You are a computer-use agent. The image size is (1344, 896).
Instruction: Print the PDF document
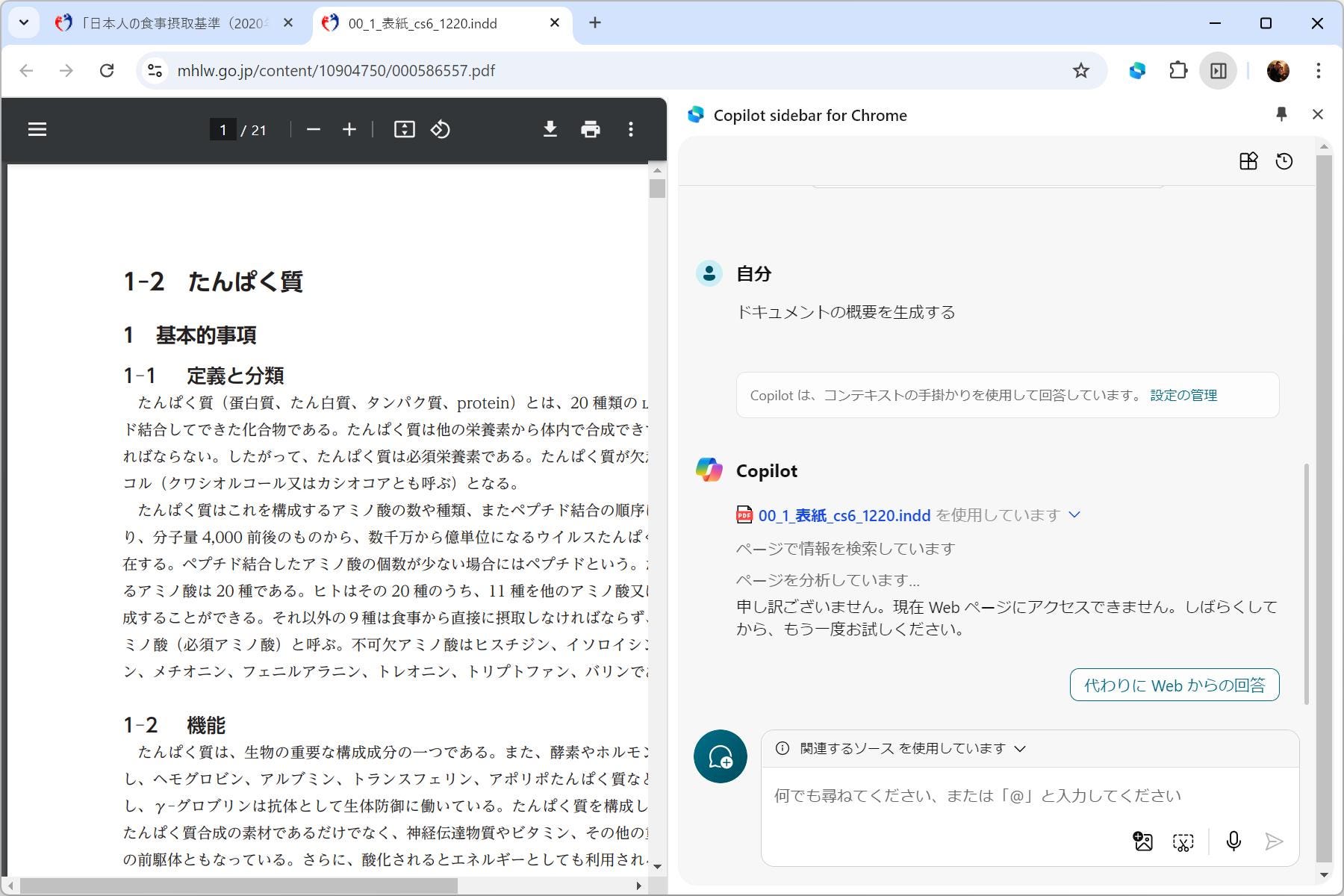pyautogui.click(x=591, y=130)
